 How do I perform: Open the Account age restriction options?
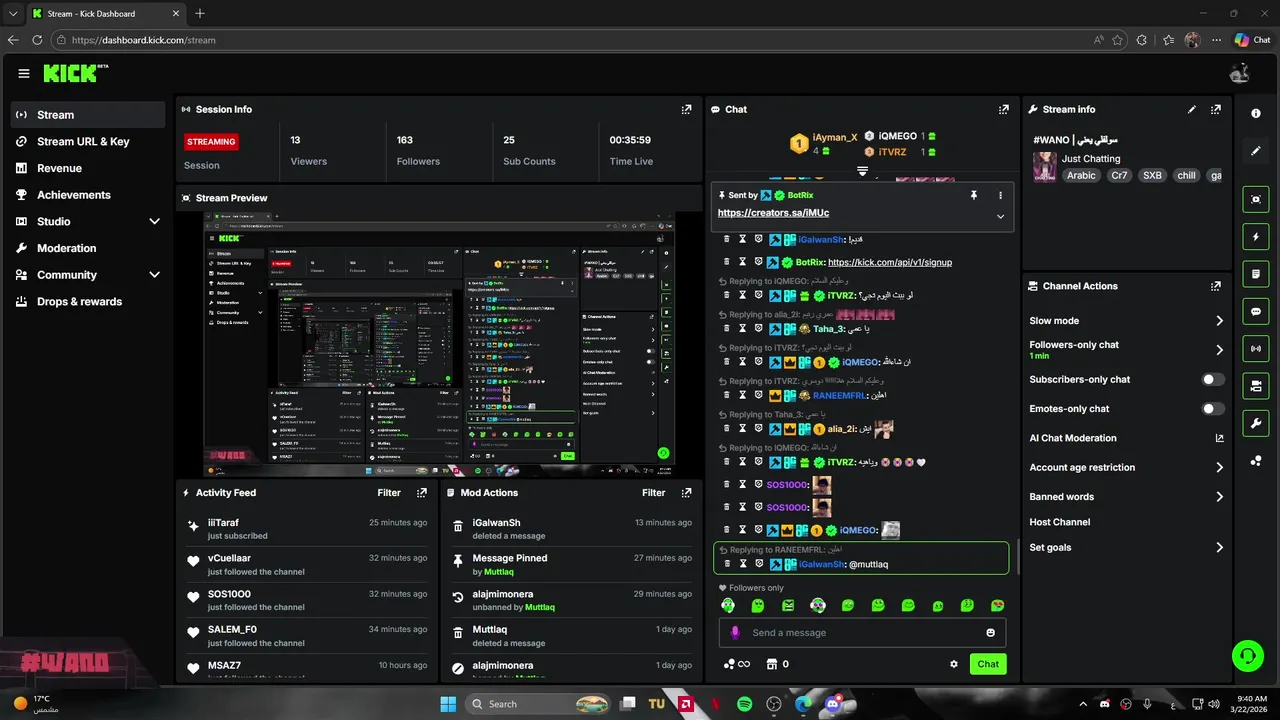(1126, 467)
